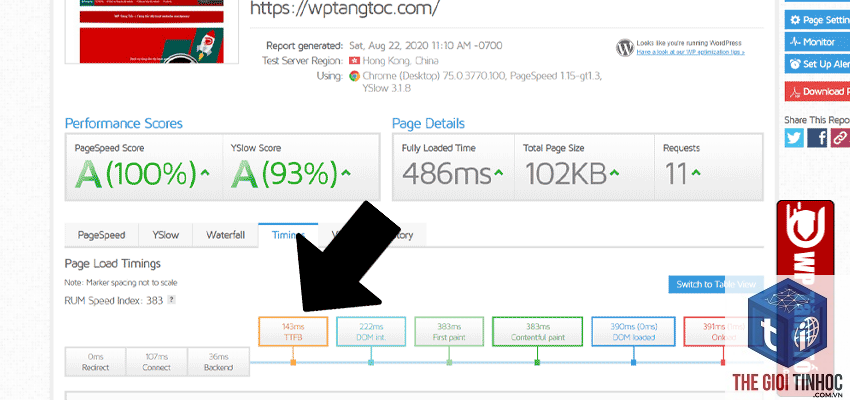The image size is (850, 400).
Task: Click the Chrome browser icon
Action: [x=355, y=76]
